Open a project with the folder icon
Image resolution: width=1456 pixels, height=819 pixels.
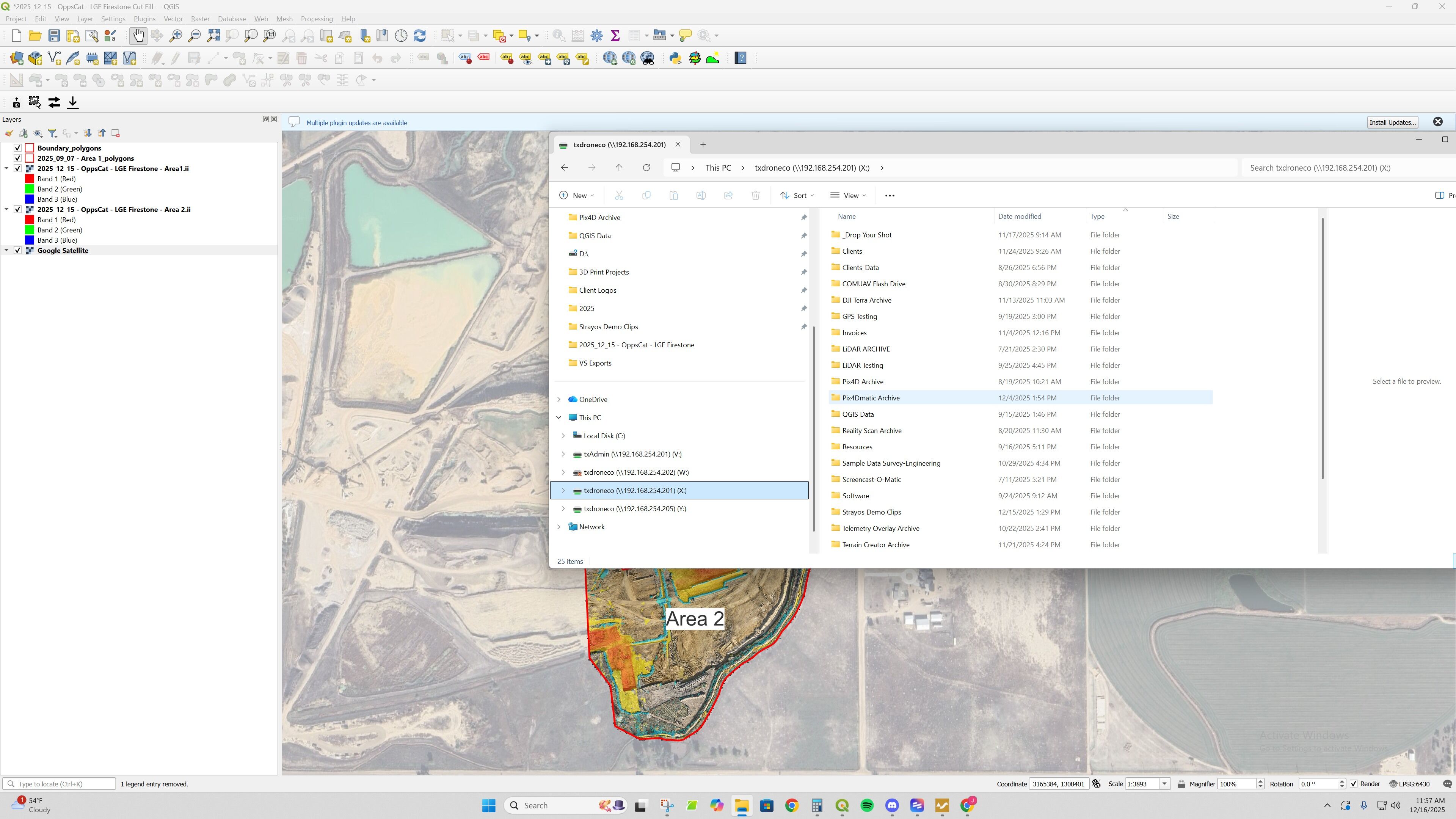[x=35, y=36]
